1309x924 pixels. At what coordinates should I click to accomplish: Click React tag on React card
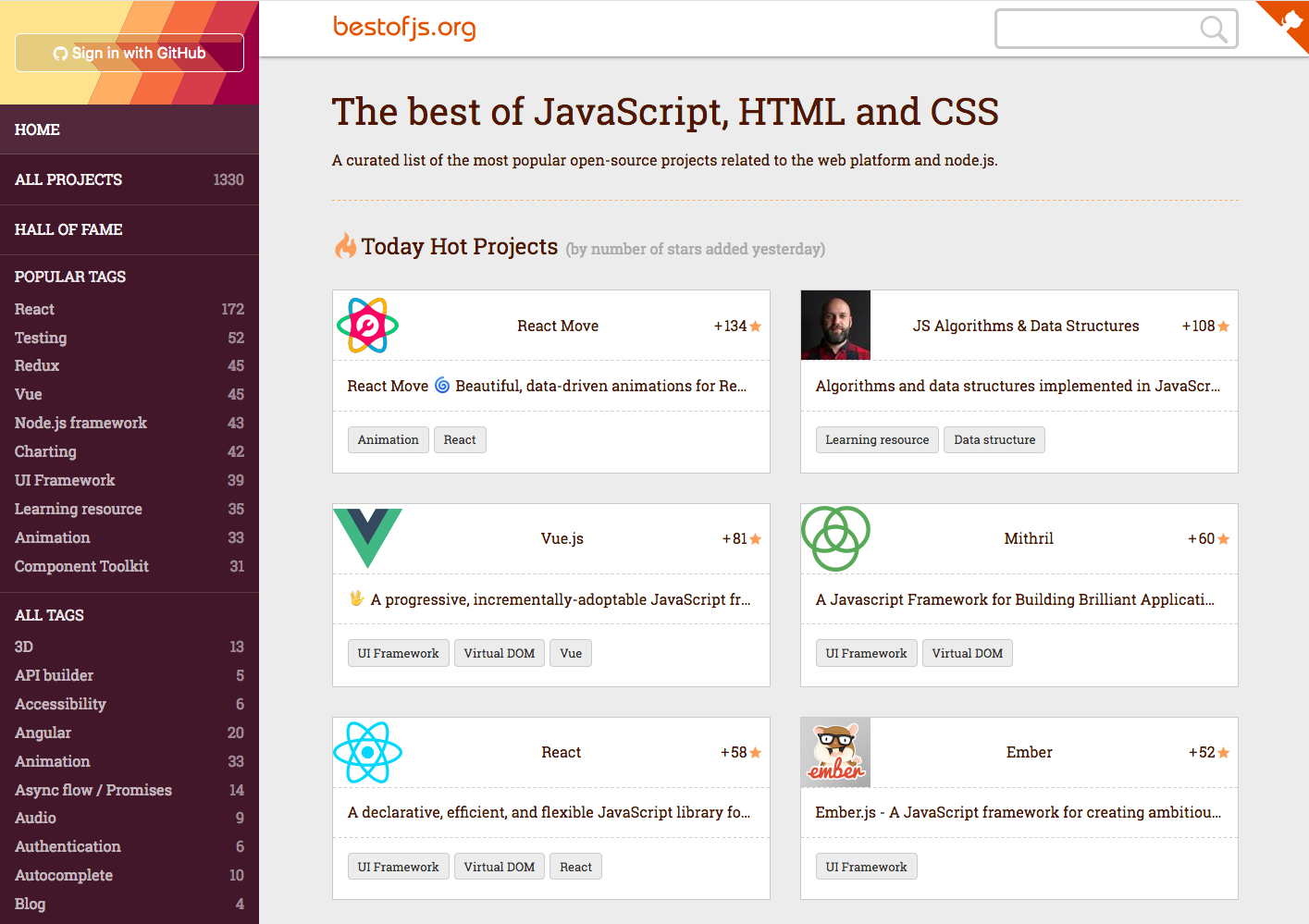[x=575, y=867]
